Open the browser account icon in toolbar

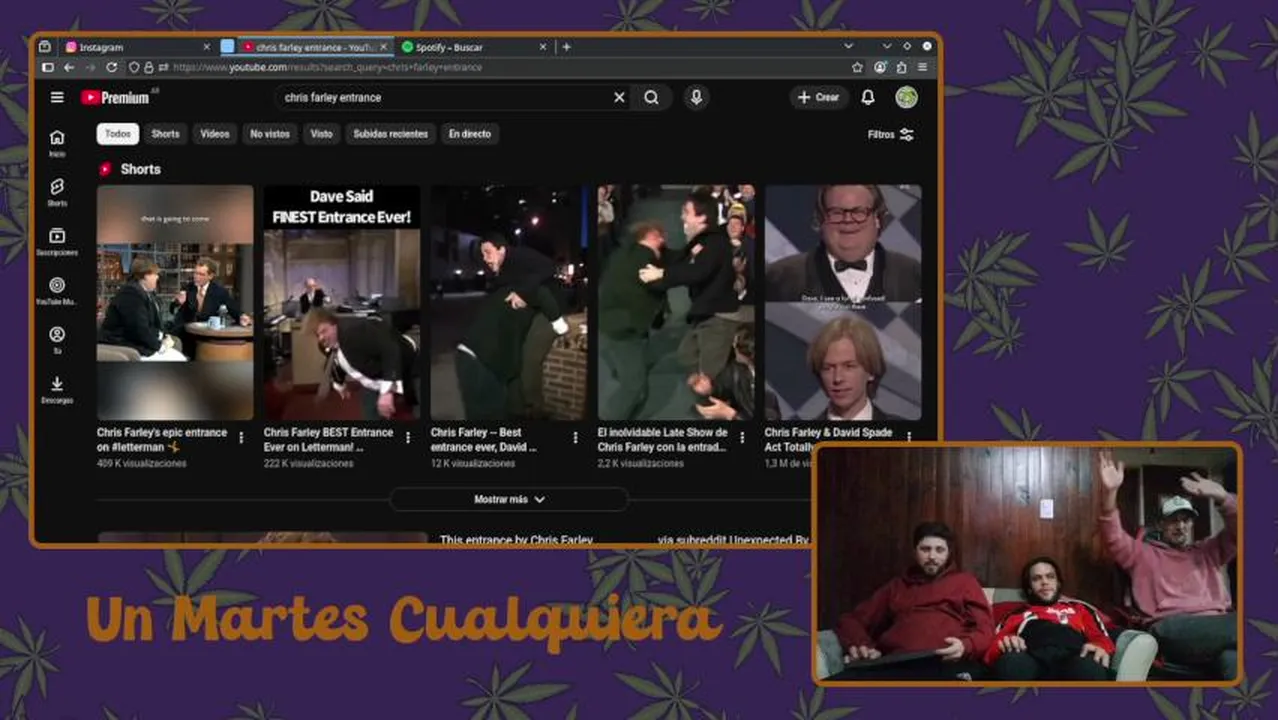coord(880,67)
